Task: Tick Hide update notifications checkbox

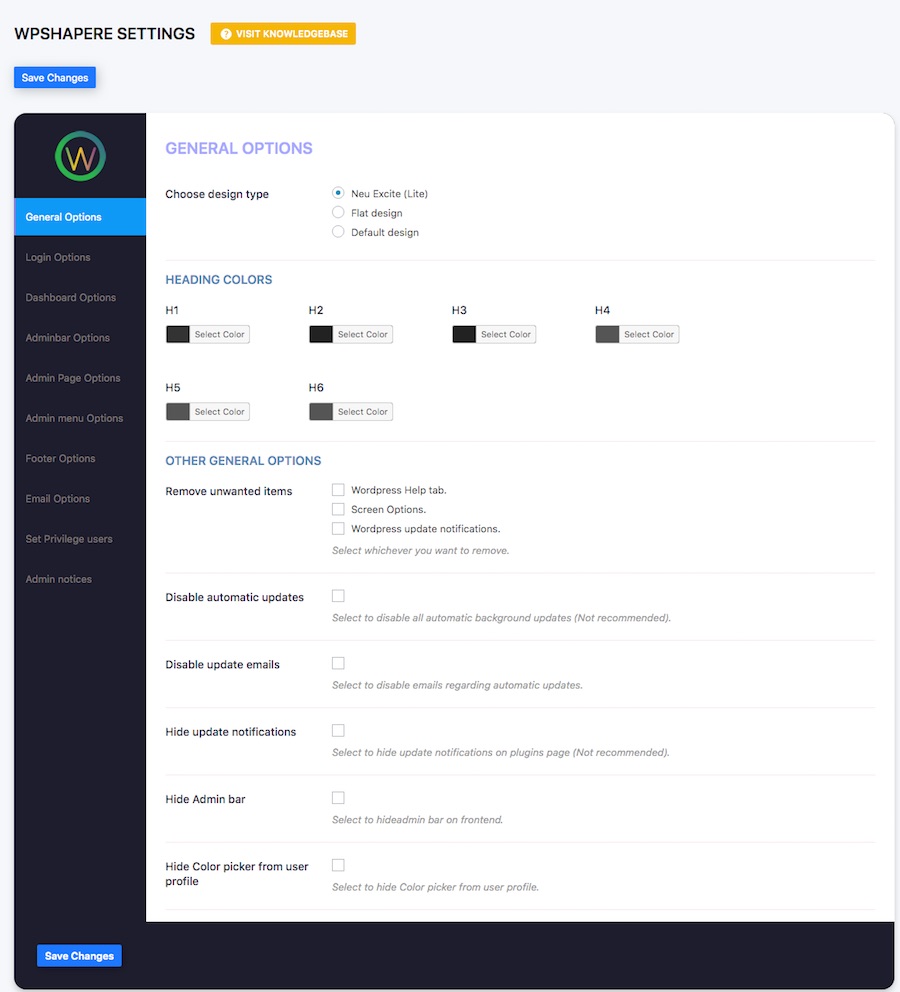Action: pyautogui.click(x=338, y=731)
